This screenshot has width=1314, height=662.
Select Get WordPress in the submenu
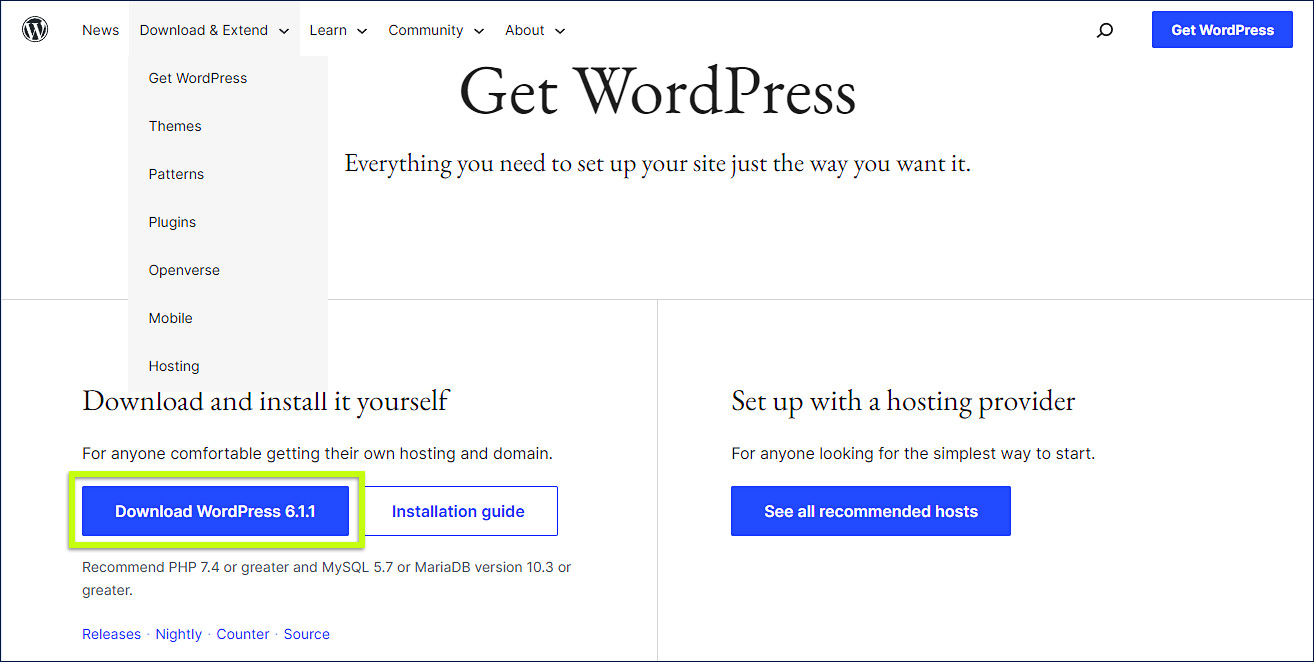coord(198,78)
